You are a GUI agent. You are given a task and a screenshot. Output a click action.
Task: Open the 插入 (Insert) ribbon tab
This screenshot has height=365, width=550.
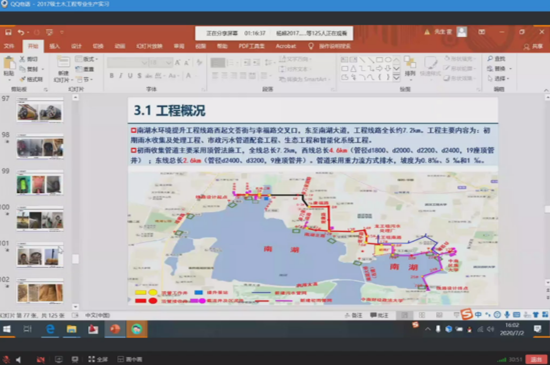coord(54,46)
